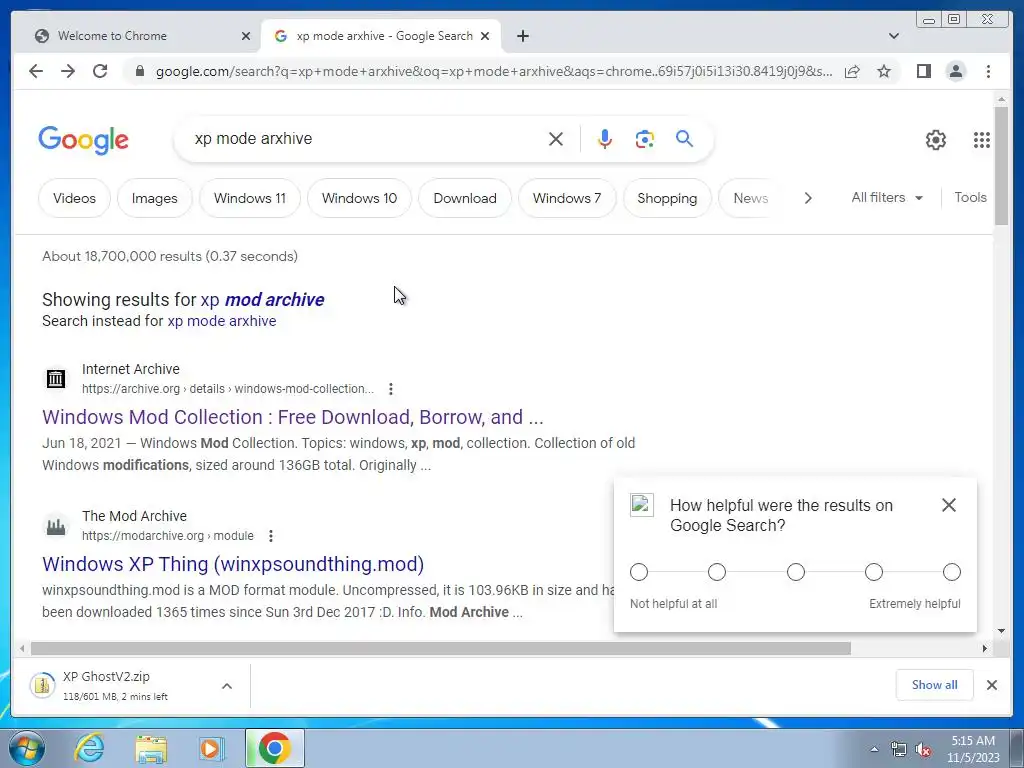Screen dimensions: 1024x768
Task: Open Google apps grid
Action: 982,140
